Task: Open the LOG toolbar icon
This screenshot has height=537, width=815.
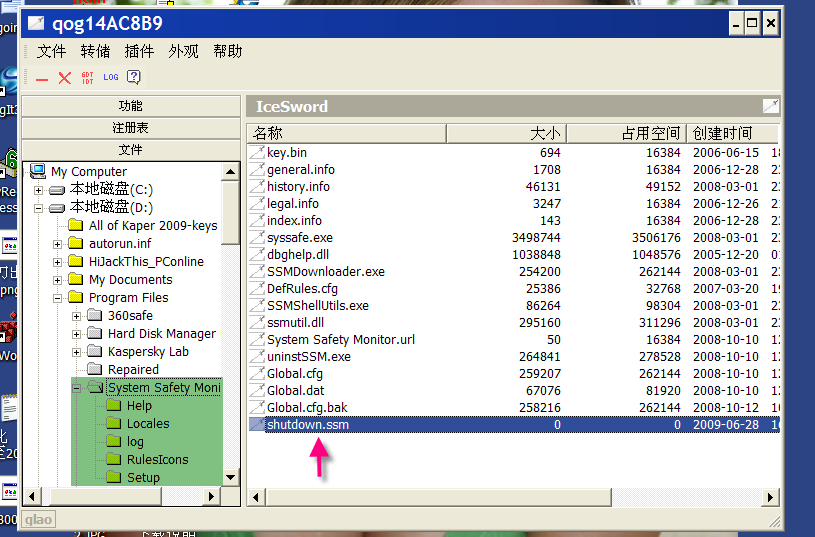Action: pyautogui.click(x=111, y=77)
